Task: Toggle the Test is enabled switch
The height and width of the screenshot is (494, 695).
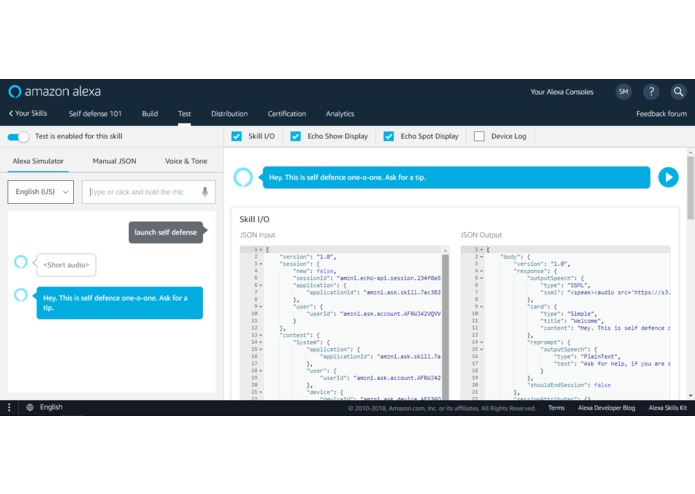Action: pyautogui.click(x=18, y=136)
